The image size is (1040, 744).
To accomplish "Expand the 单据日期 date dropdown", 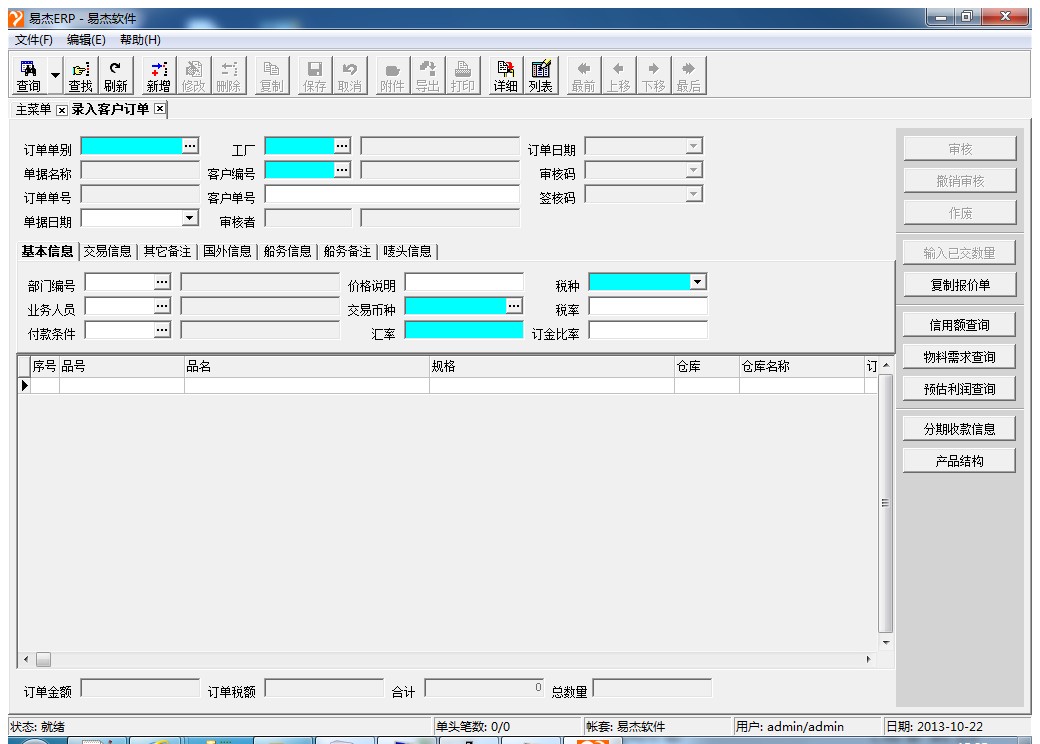I will (x=190, y=217).
